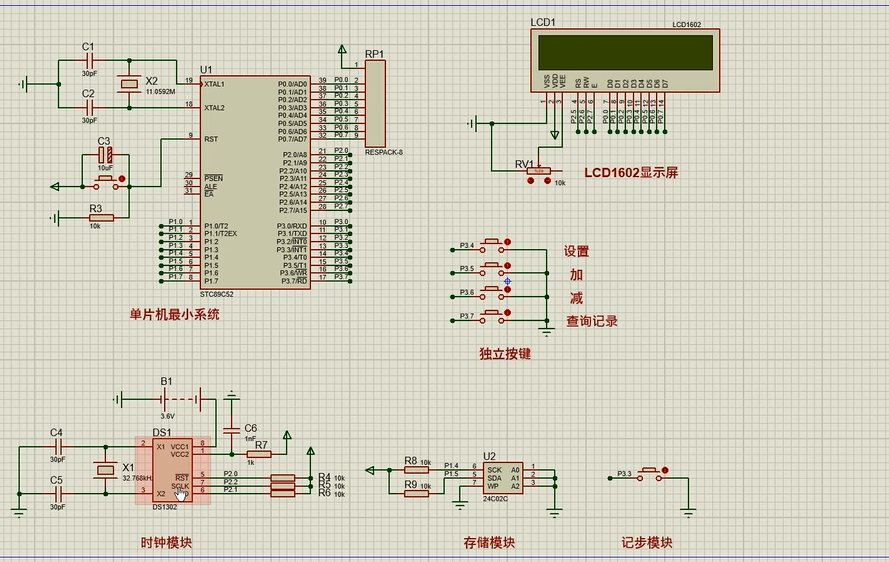Image resolution: width=889 pixels, height=562 pixels.
Task: Push the P3.5 button switch
Action: point(492,269)
